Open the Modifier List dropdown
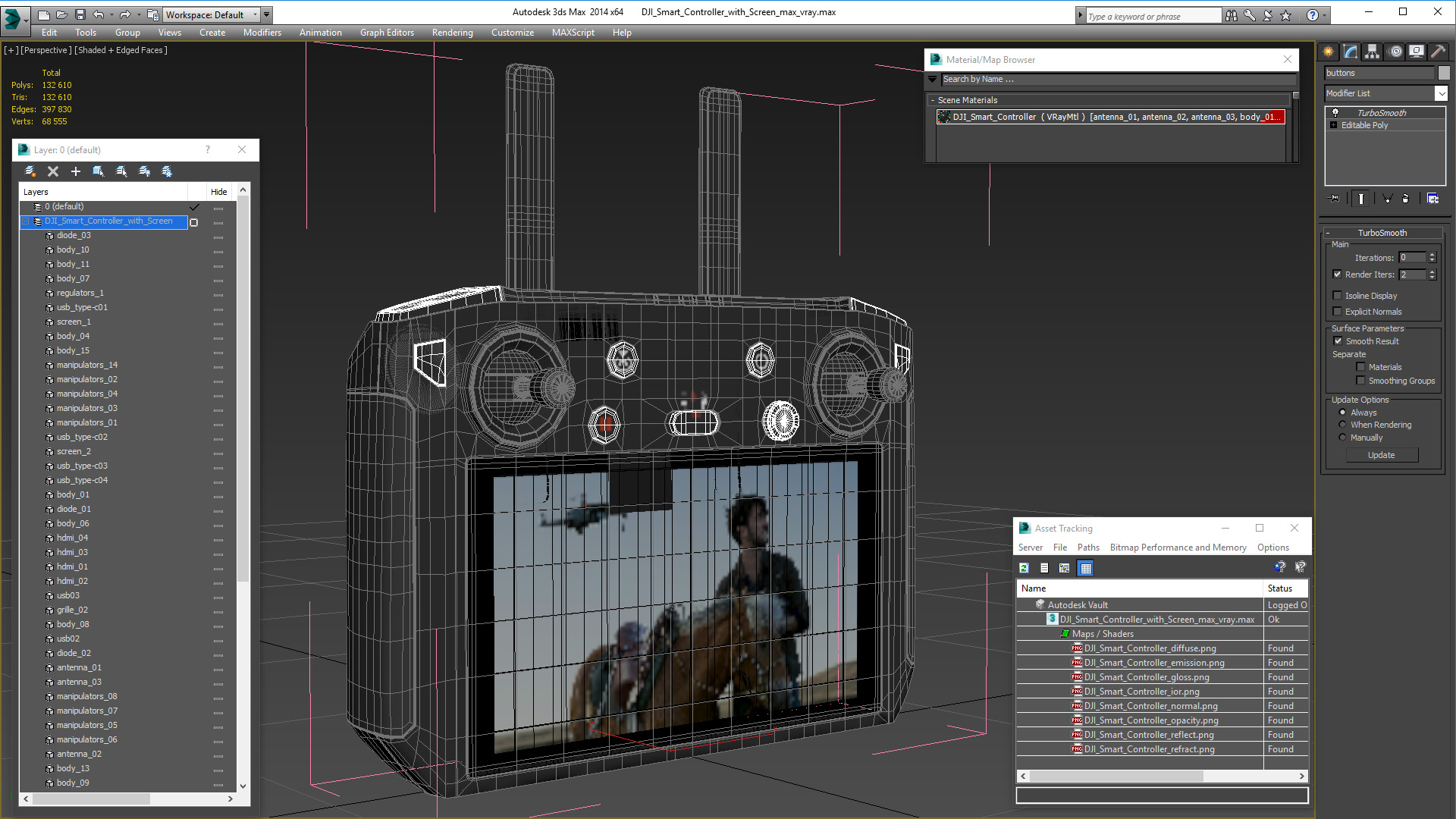 [1441, 93]
